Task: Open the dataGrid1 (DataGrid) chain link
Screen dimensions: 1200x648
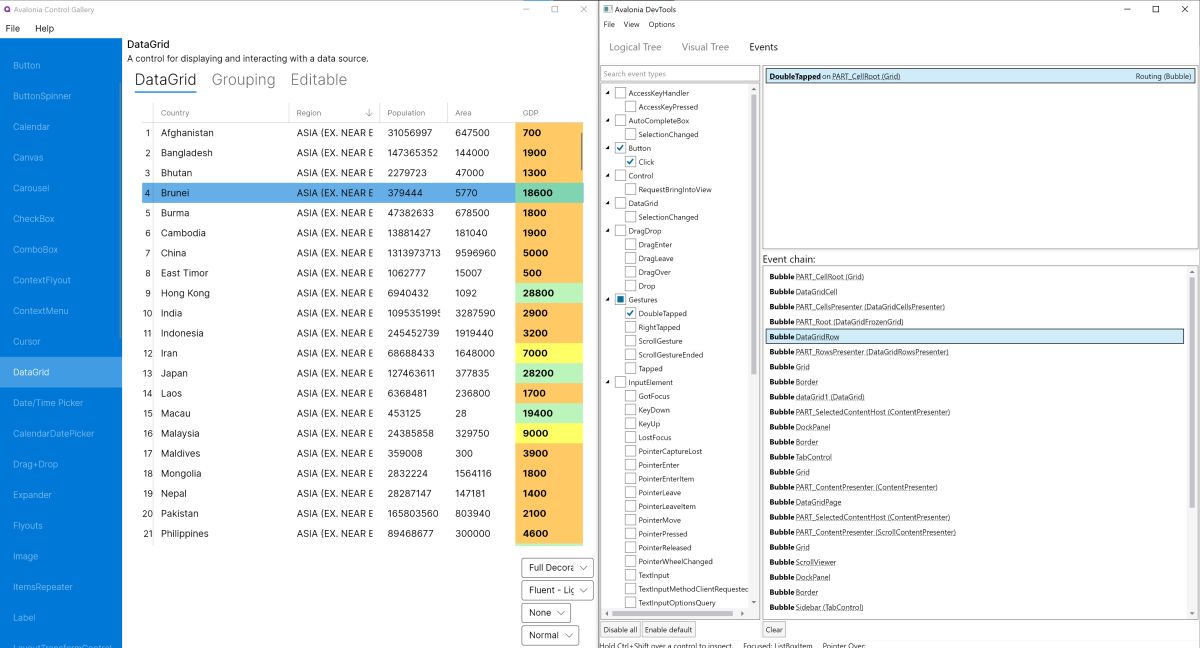Action: tap(830, 397)
